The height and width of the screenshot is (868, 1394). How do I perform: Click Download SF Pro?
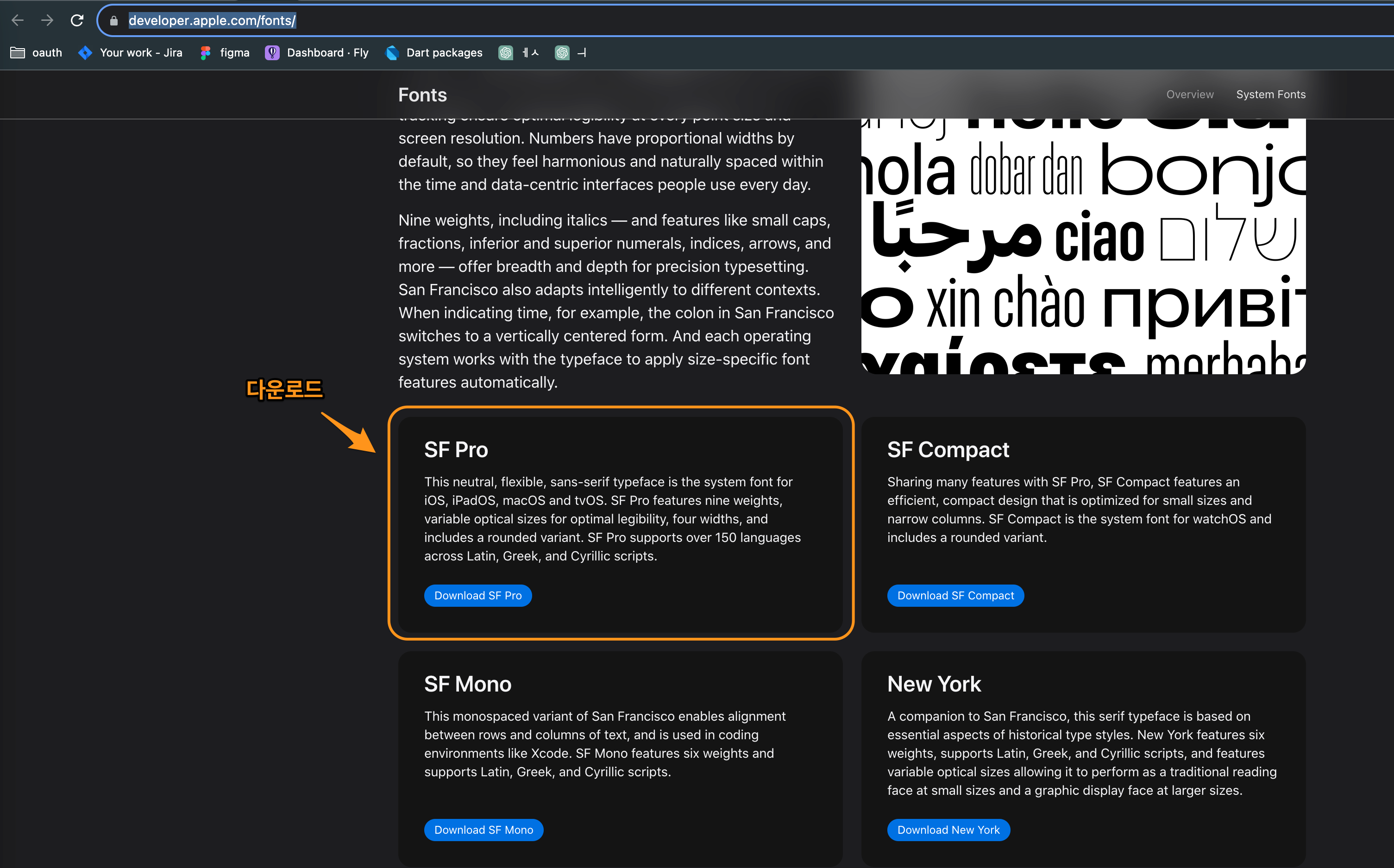(477, 595)
